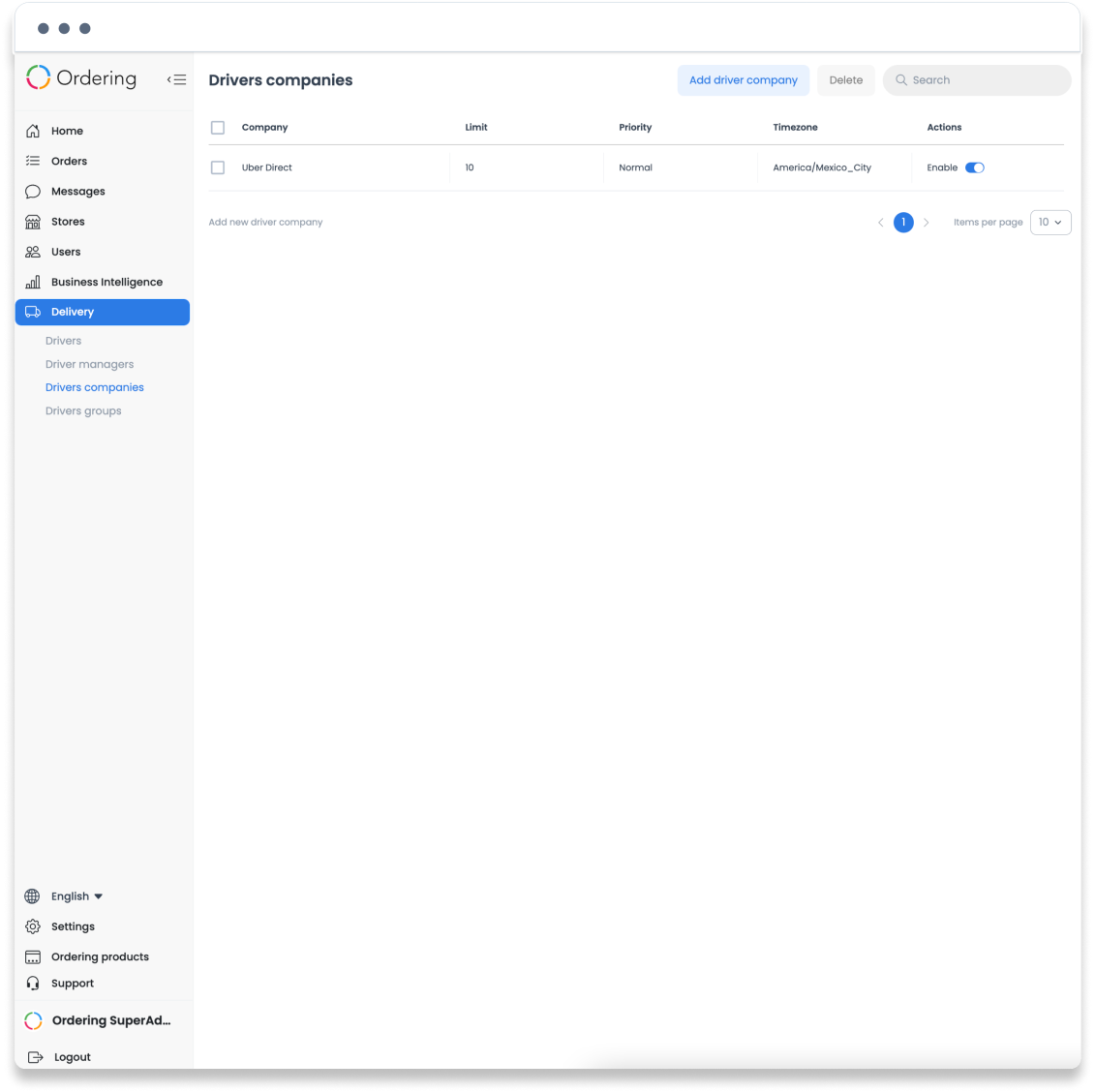The height and width of the screenshot is (1092, 1095).
Task: Click Add new driver company link
Action: 265,222
